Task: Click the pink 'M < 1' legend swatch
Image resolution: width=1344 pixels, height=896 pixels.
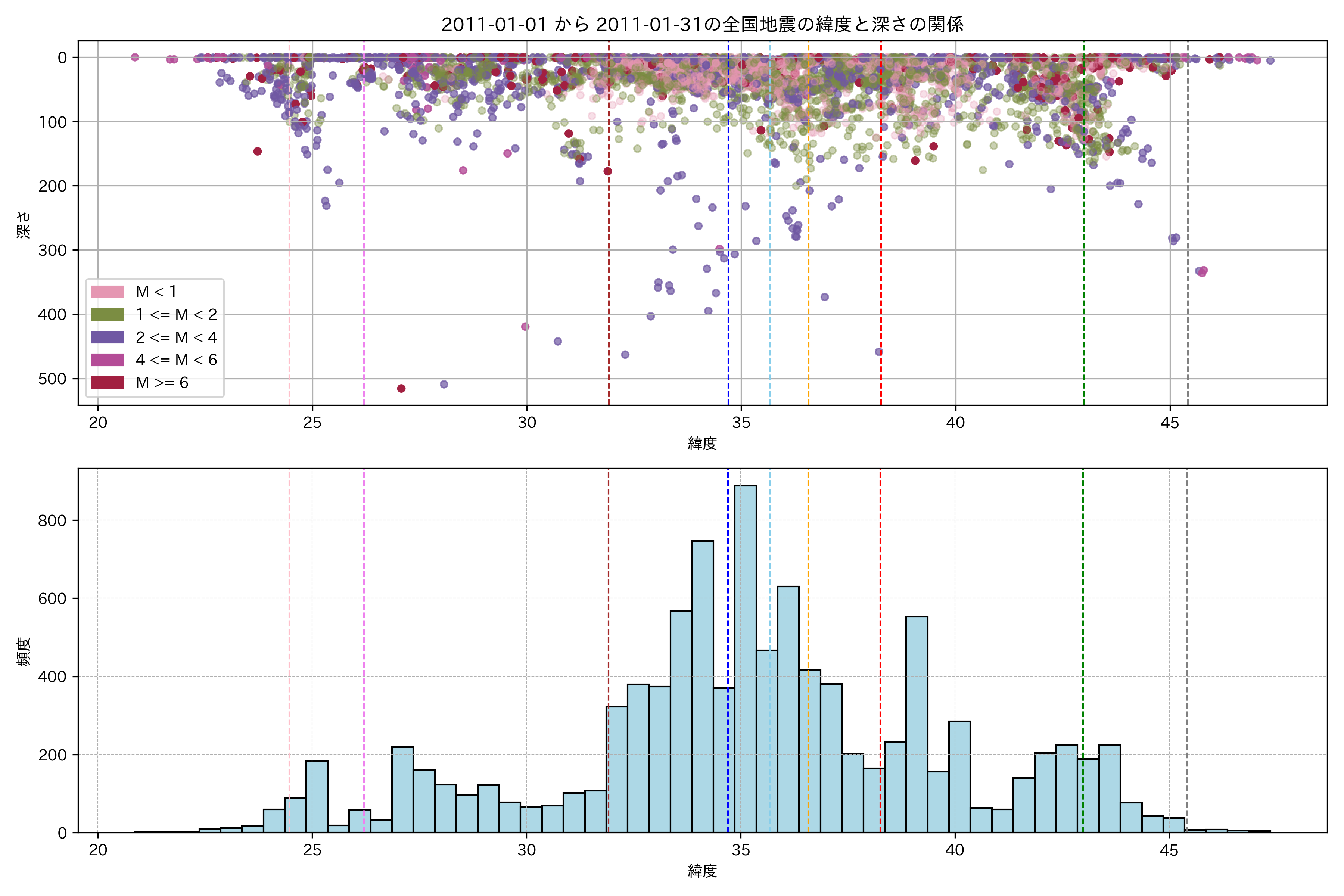Action: point(108,292)
